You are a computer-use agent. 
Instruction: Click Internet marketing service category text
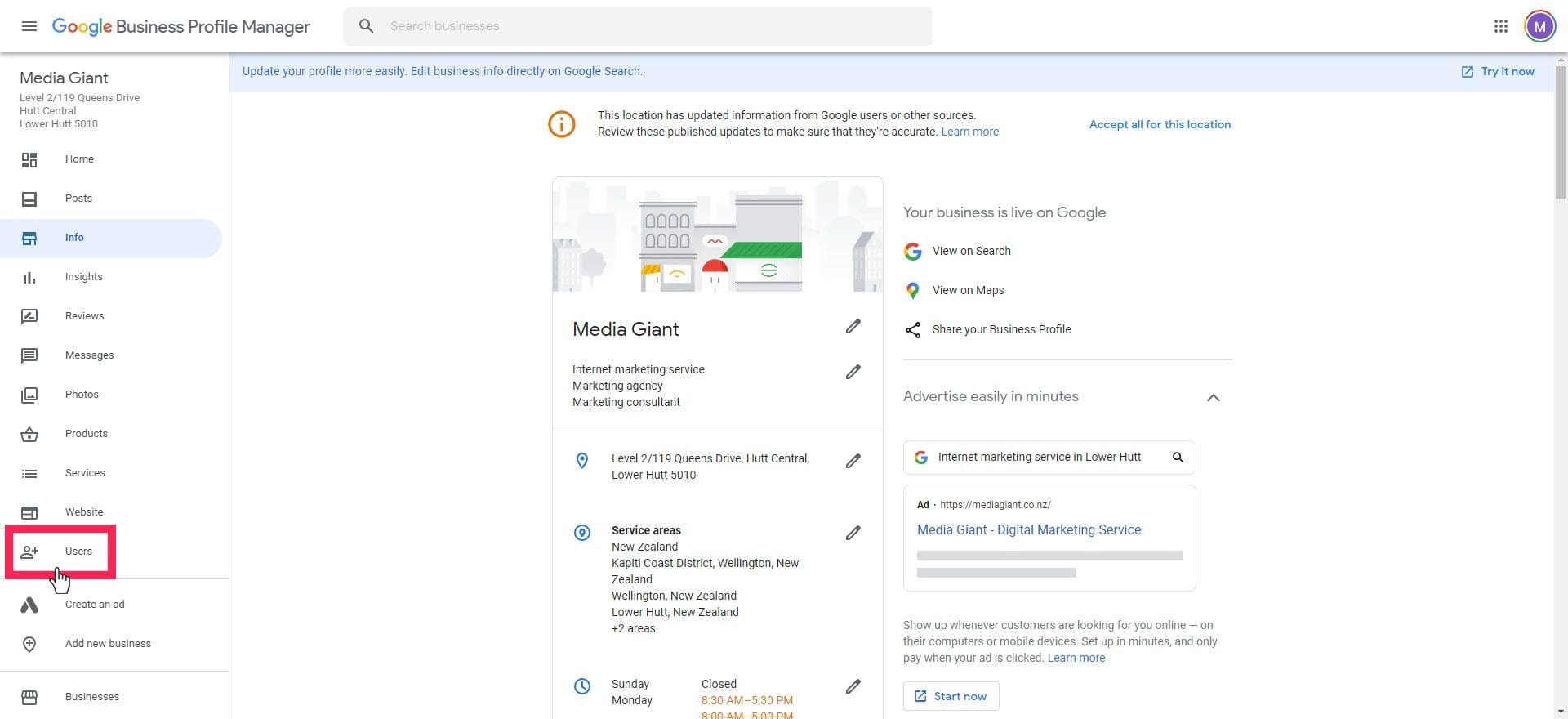click(638, 370)
